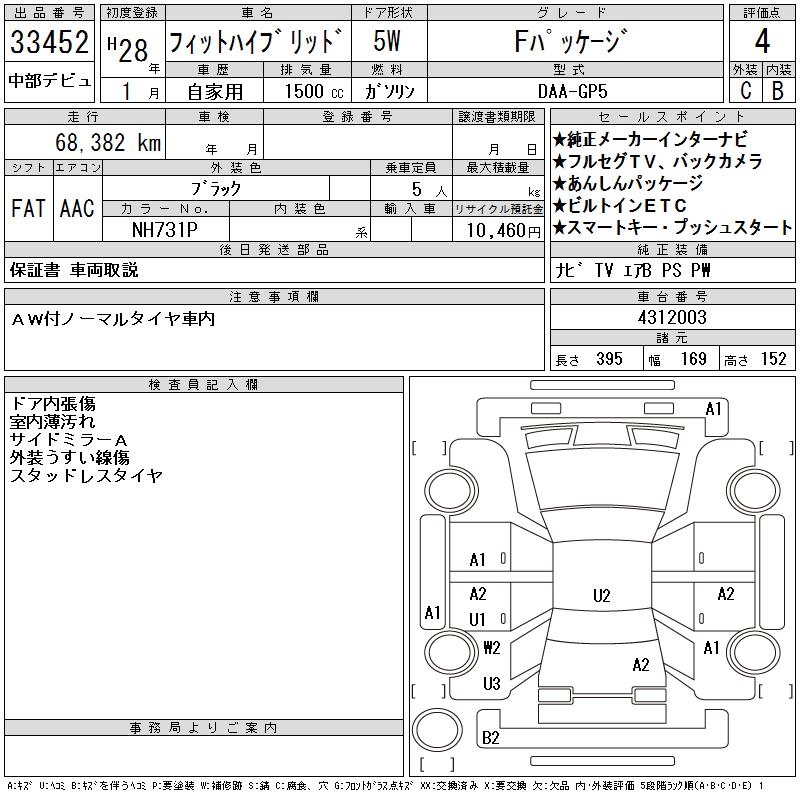Click the 5W door shape value
The height and width of the screenshot is (800, 800).
pyautogui.click(x=387, y=41)
